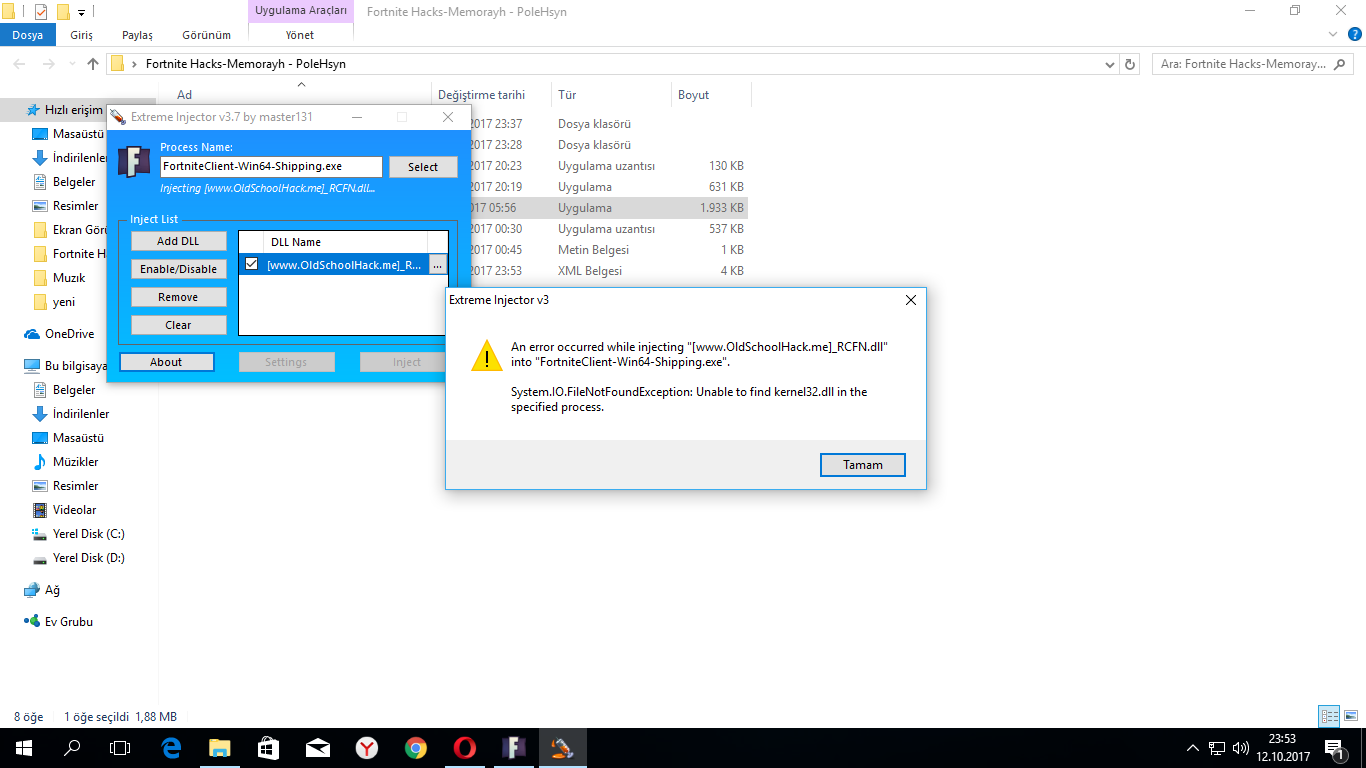Click the Properties icon in Quick Access Toolbar
This screenshot has width=1366, height=768.
pyautogui.click(x=41, y=12)
